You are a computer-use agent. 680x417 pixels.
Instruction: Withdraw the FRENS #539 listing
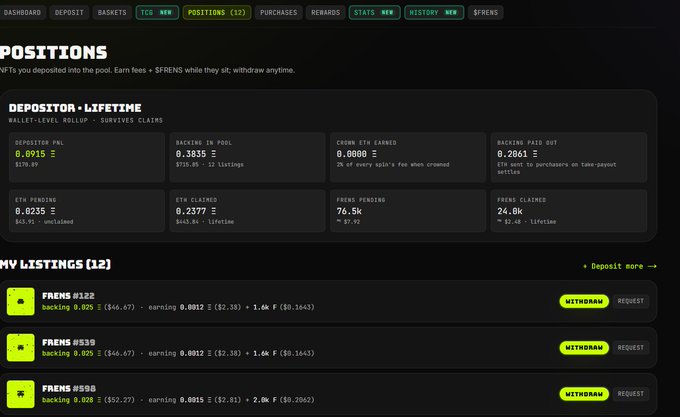pyautogui.click(x=584, y=348)
